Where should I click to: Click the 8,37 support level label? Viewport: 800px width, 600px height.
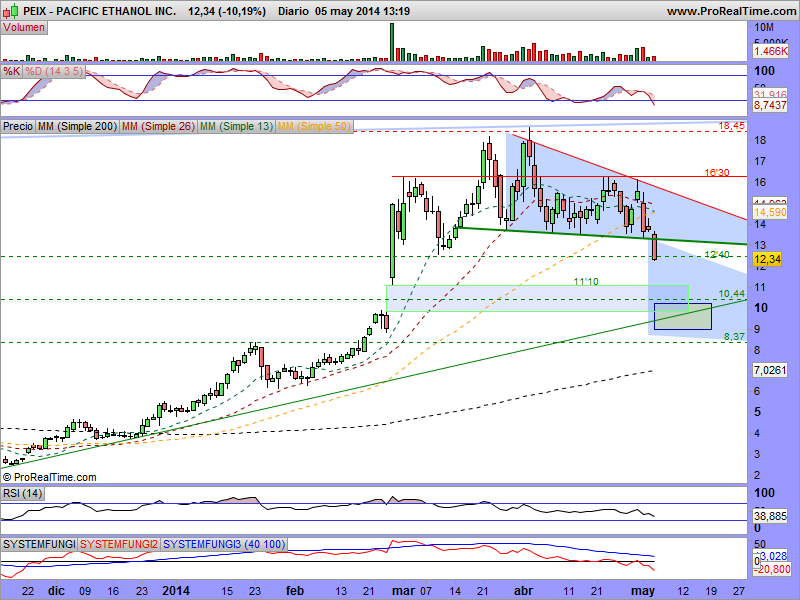tap(734, 336)
